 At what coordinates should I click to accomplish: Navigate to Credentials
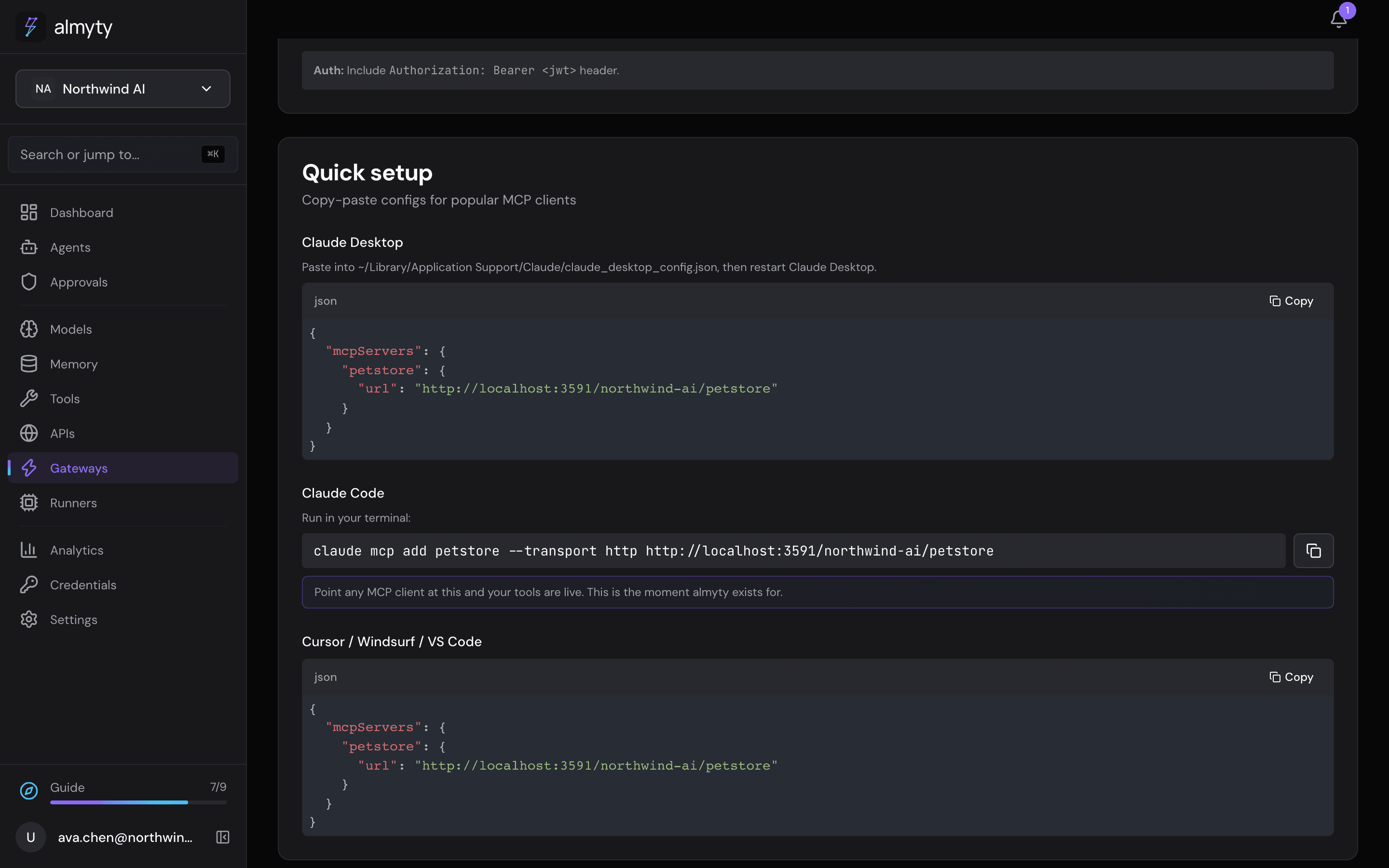[123, 584]
